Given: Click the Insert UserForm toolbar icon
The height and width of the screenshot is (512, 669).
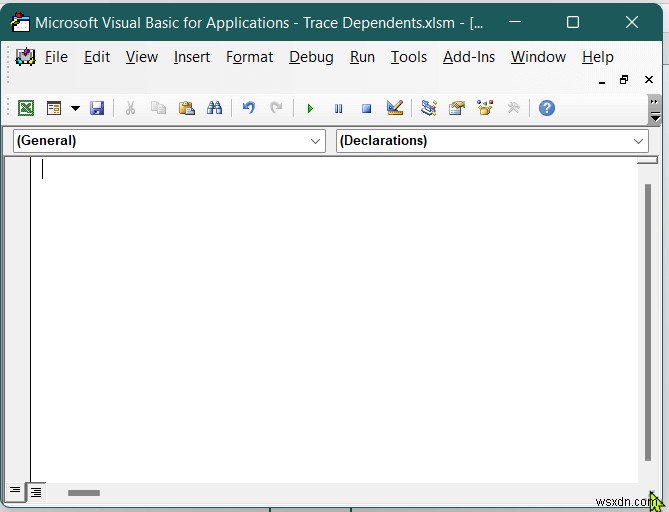Looking at the screenshot, I should (x=54, y=108).
